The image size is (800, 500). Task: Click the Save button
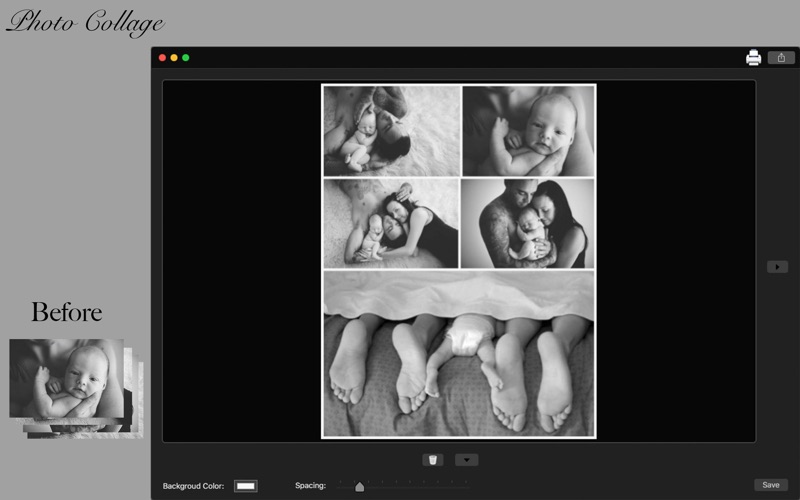[x=770, y=485]
